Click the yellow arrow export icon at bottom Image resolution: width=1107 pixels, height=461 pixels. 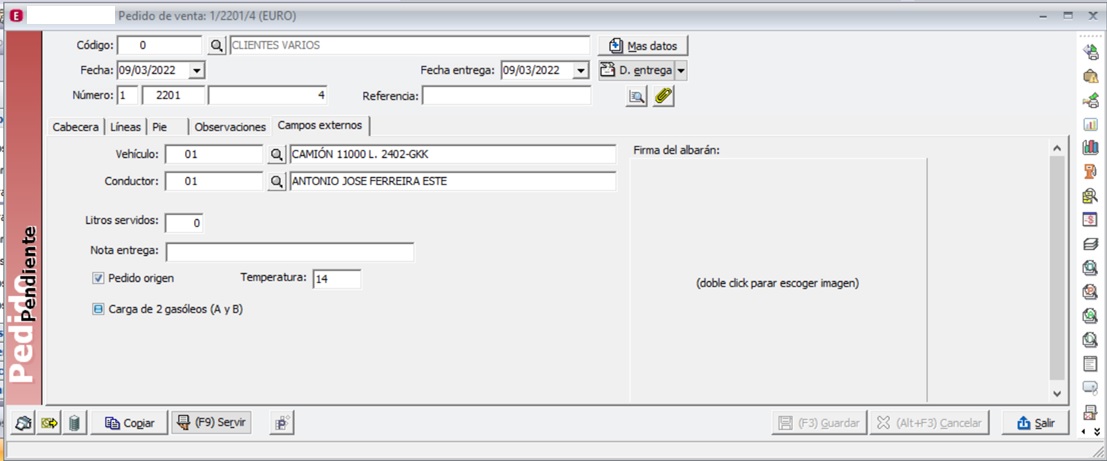[x=49, y=423]
